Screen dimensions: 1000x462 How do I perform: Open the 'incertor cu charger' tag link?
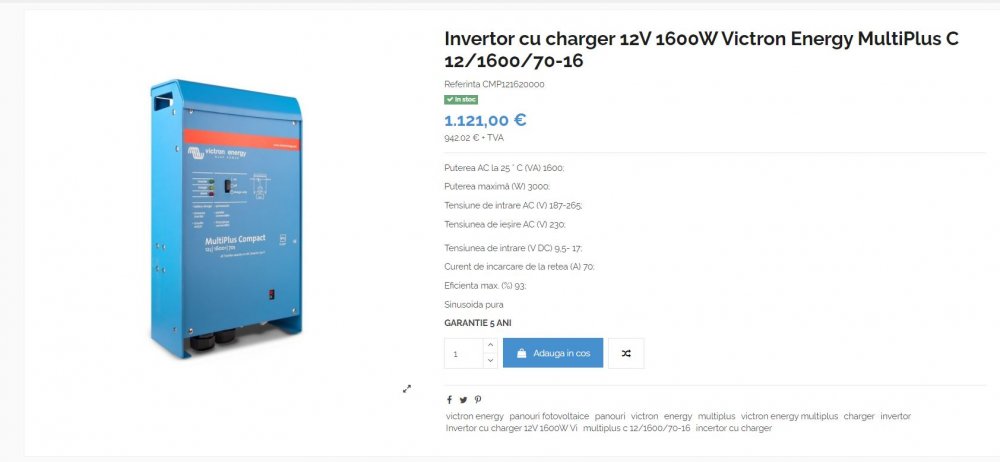(x=733, y=428)
